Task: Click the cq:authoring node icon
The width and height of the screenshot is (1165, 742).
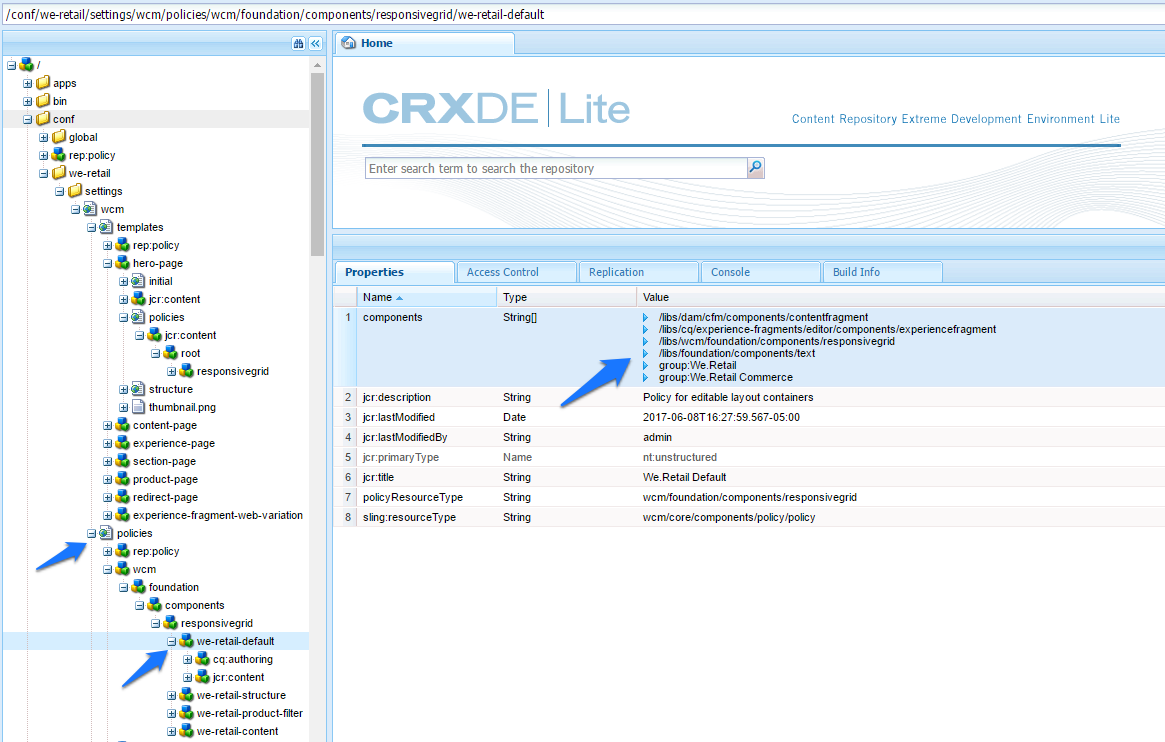Action: pyautogui.click(x=203, y=659)
